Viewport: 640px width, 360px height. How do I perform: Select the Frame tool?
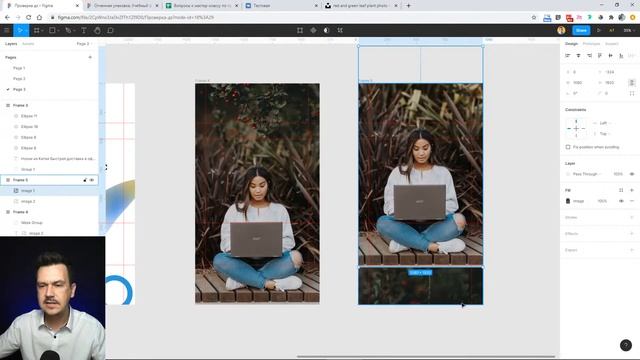point(37,30)
